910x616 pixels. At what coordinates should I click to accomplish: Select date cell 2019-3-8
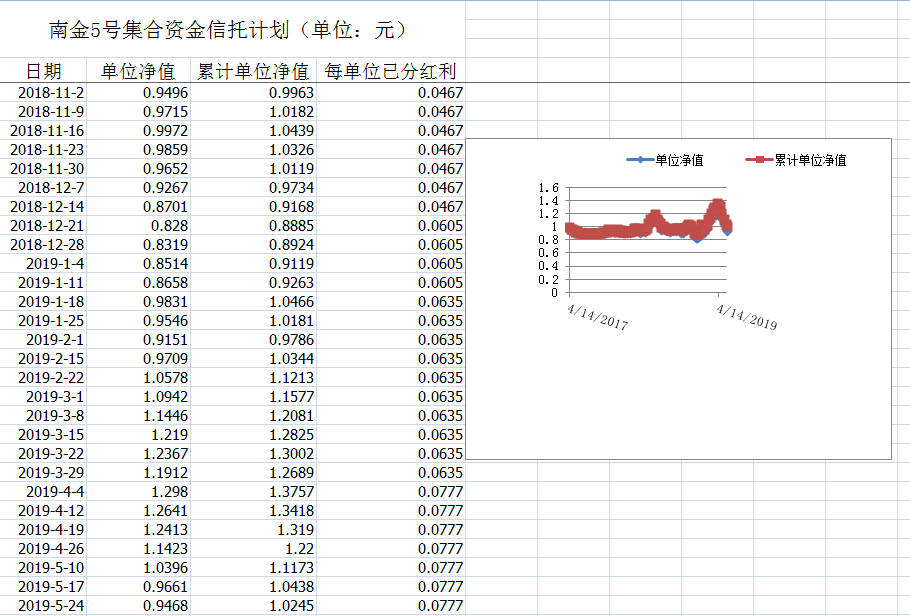pyautogui.click(x=44, y=416)
